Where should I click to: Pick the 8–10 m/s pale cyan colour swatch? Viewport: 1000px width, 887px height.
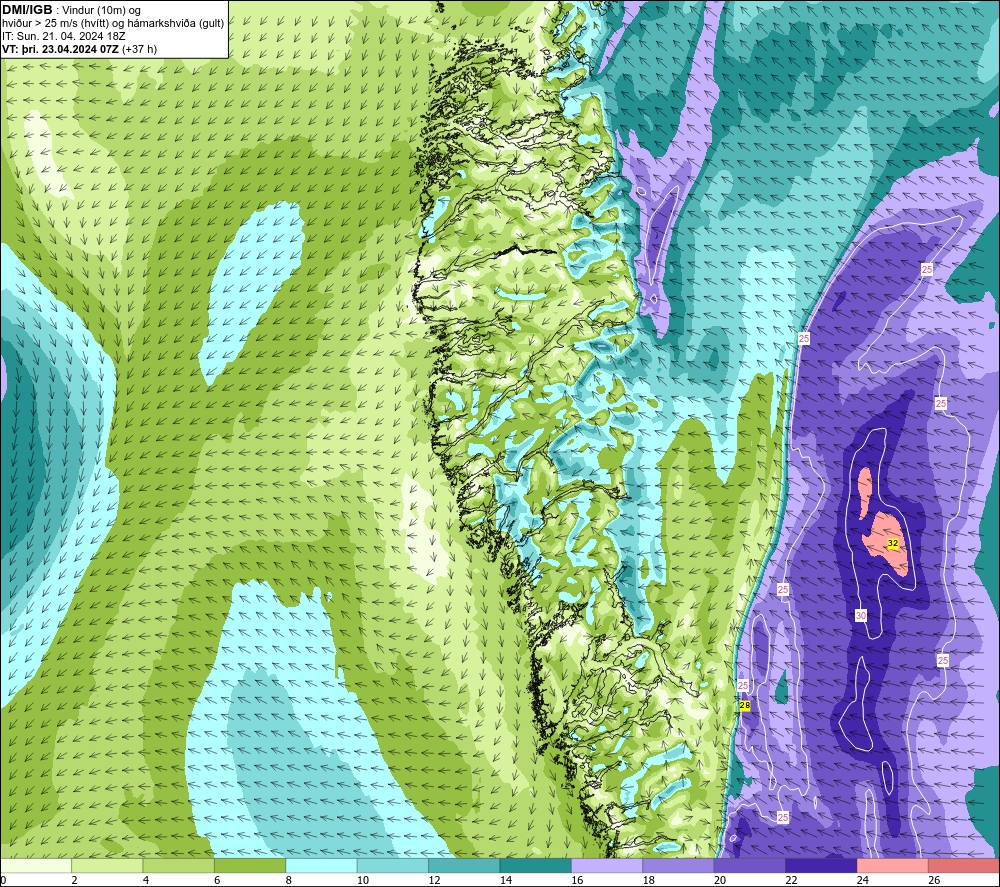pyautogui.click(x=321, y=865)
